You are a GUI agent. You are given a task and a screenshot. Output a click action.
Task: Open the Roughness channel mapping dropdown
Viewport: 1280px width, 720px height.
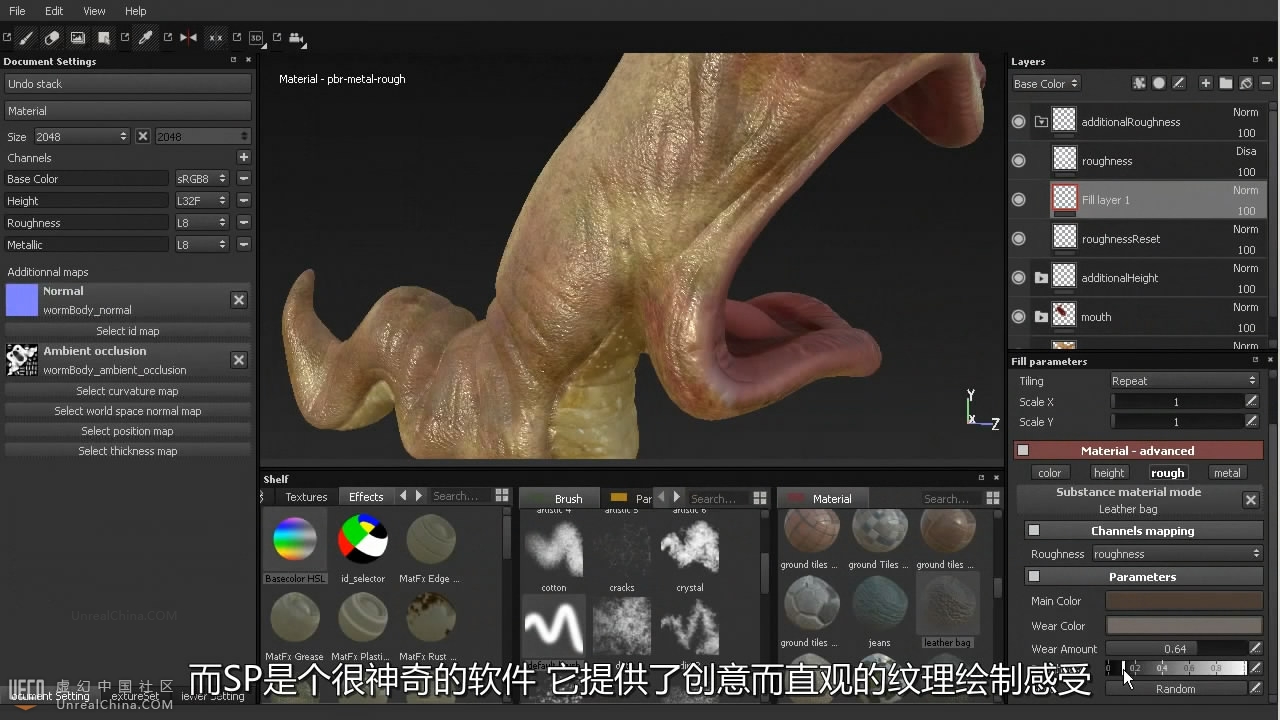click(1177, 554)
